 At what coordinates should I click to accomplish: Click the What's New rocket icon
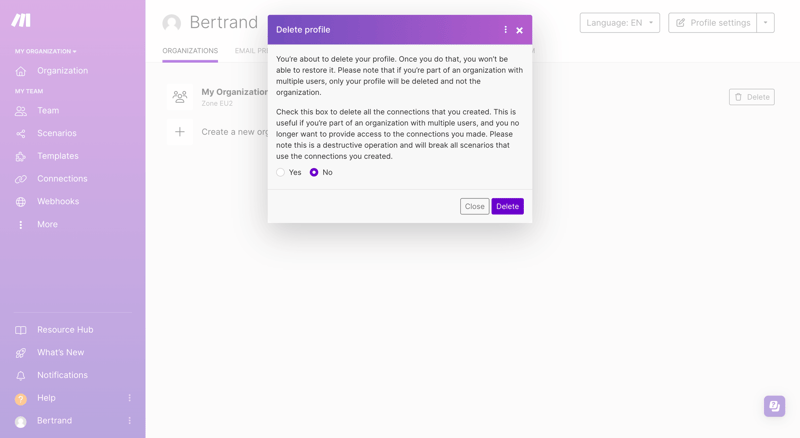click(20, 353)
